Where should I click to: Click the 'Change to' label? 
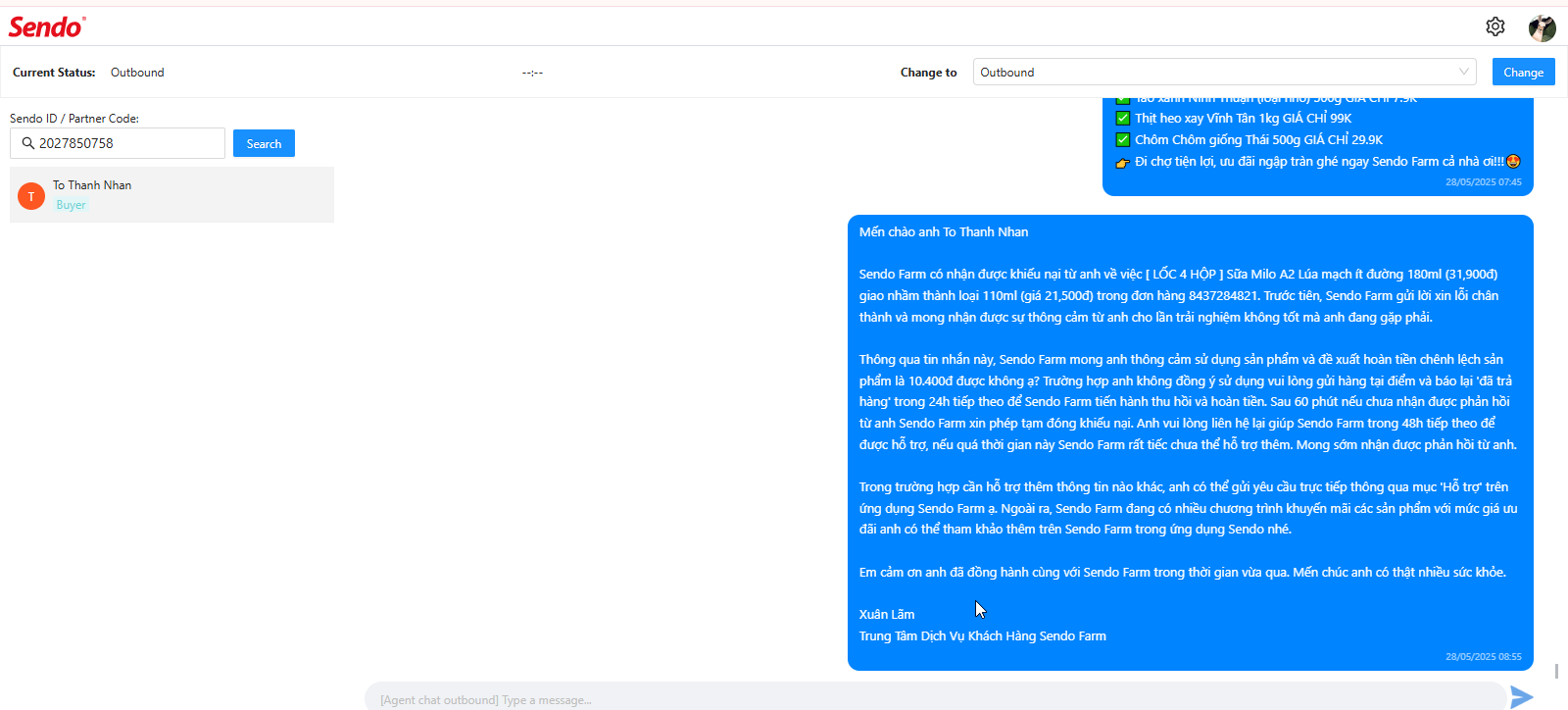pyautogui.click(x=928, y=73)
